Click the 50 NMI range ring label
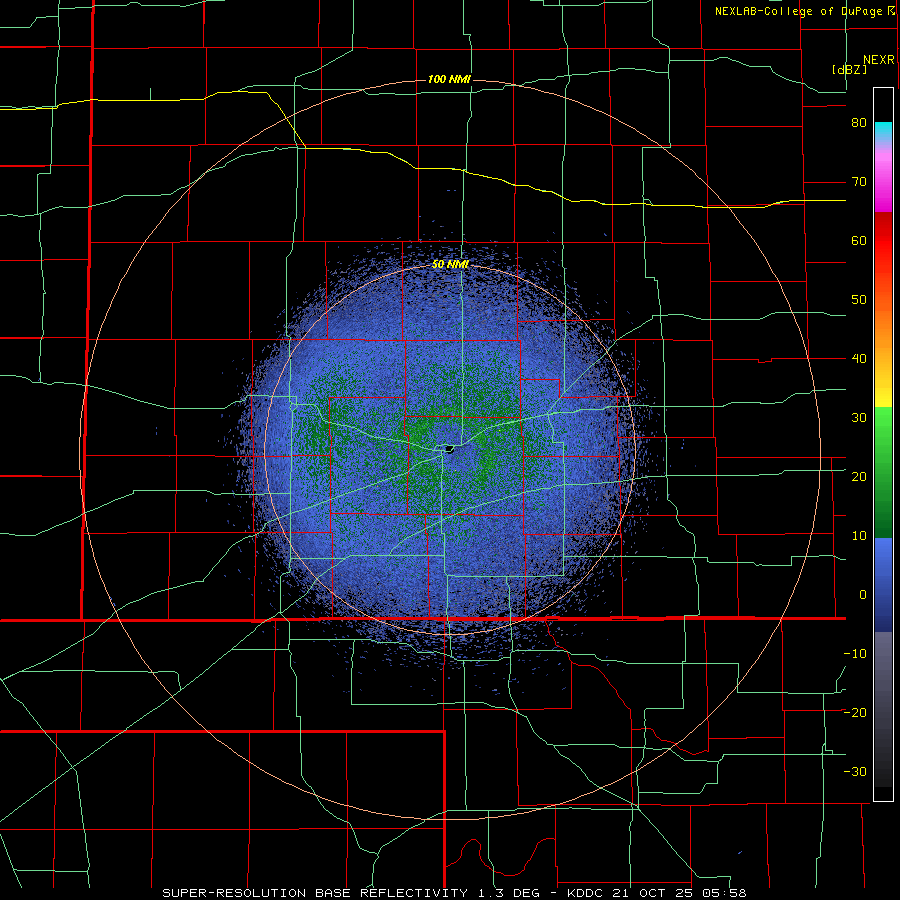Screen dimensions: 900x900 click(x=451, y=265)
